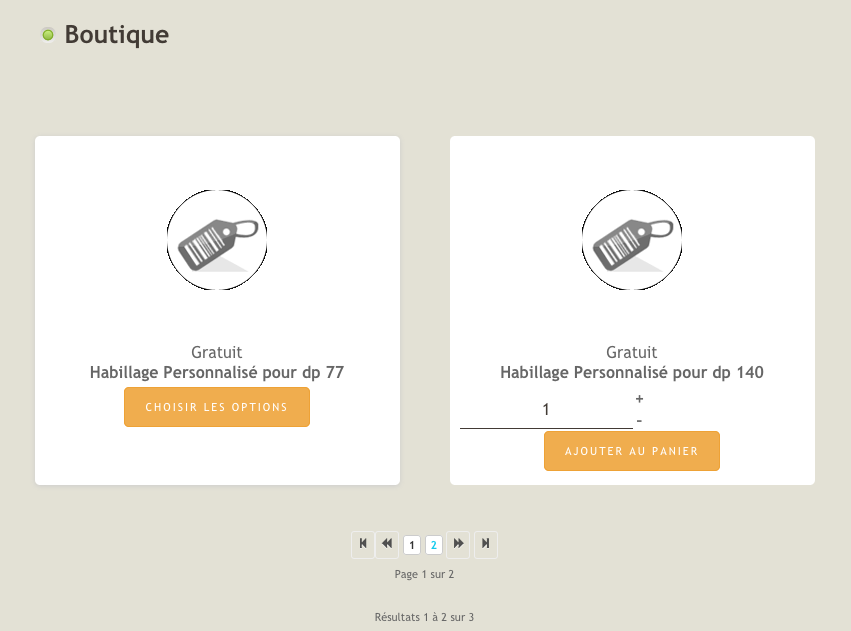The width and height of the screenshot is (851, 631).
Task: Select page 1 in pagination
Action: point(412,545)
